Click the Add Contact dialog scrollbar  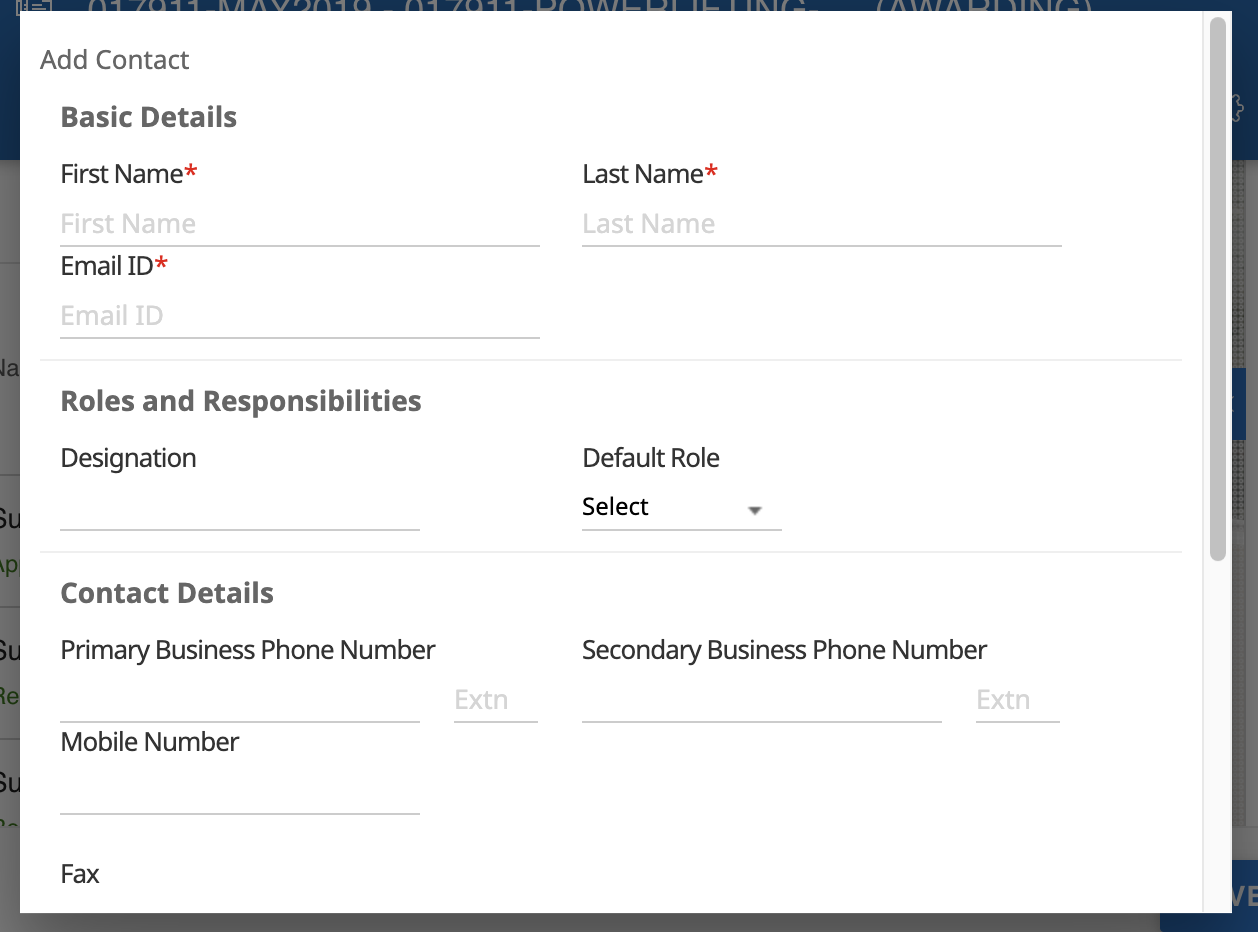(x=1217, y=290)
